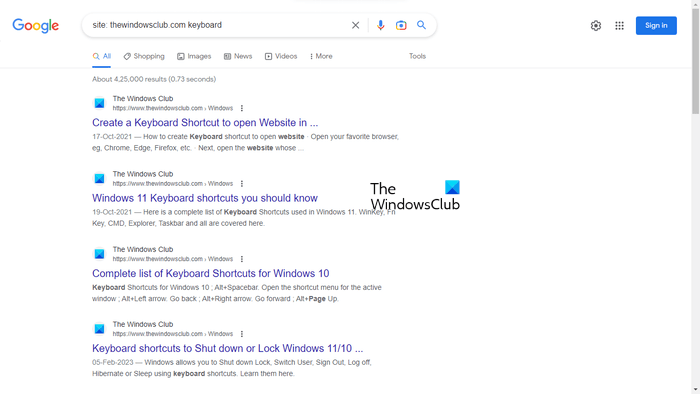Open 'Create a Keyboard Shortcut to open Website' link
Viewport: 700px width, 394px height.
pos(205,123)
